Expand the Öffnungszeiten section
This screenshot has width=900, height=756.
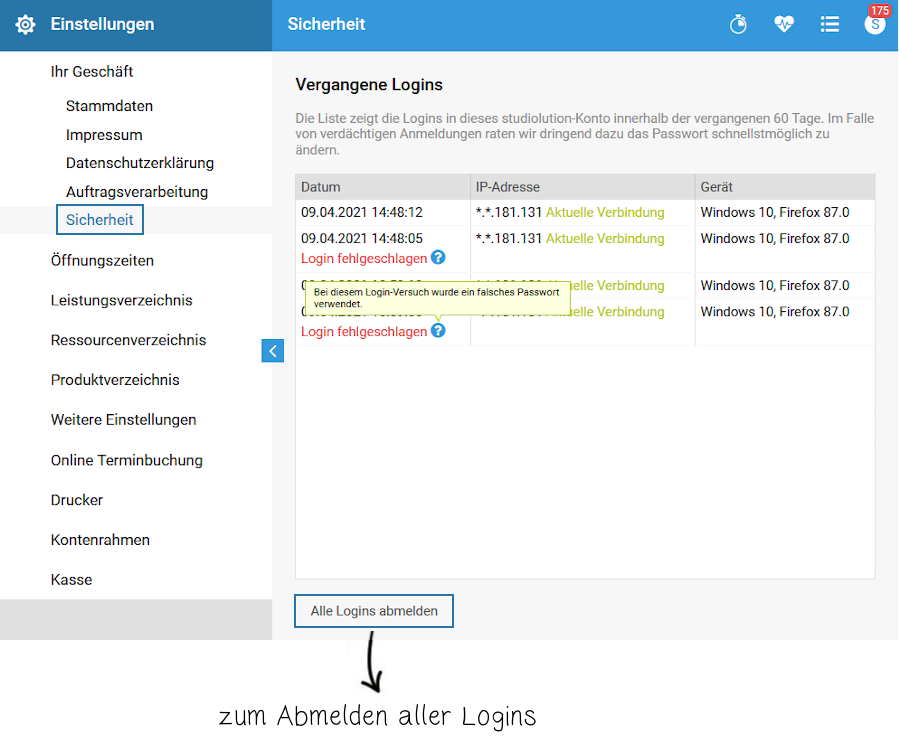click(102, 261)
